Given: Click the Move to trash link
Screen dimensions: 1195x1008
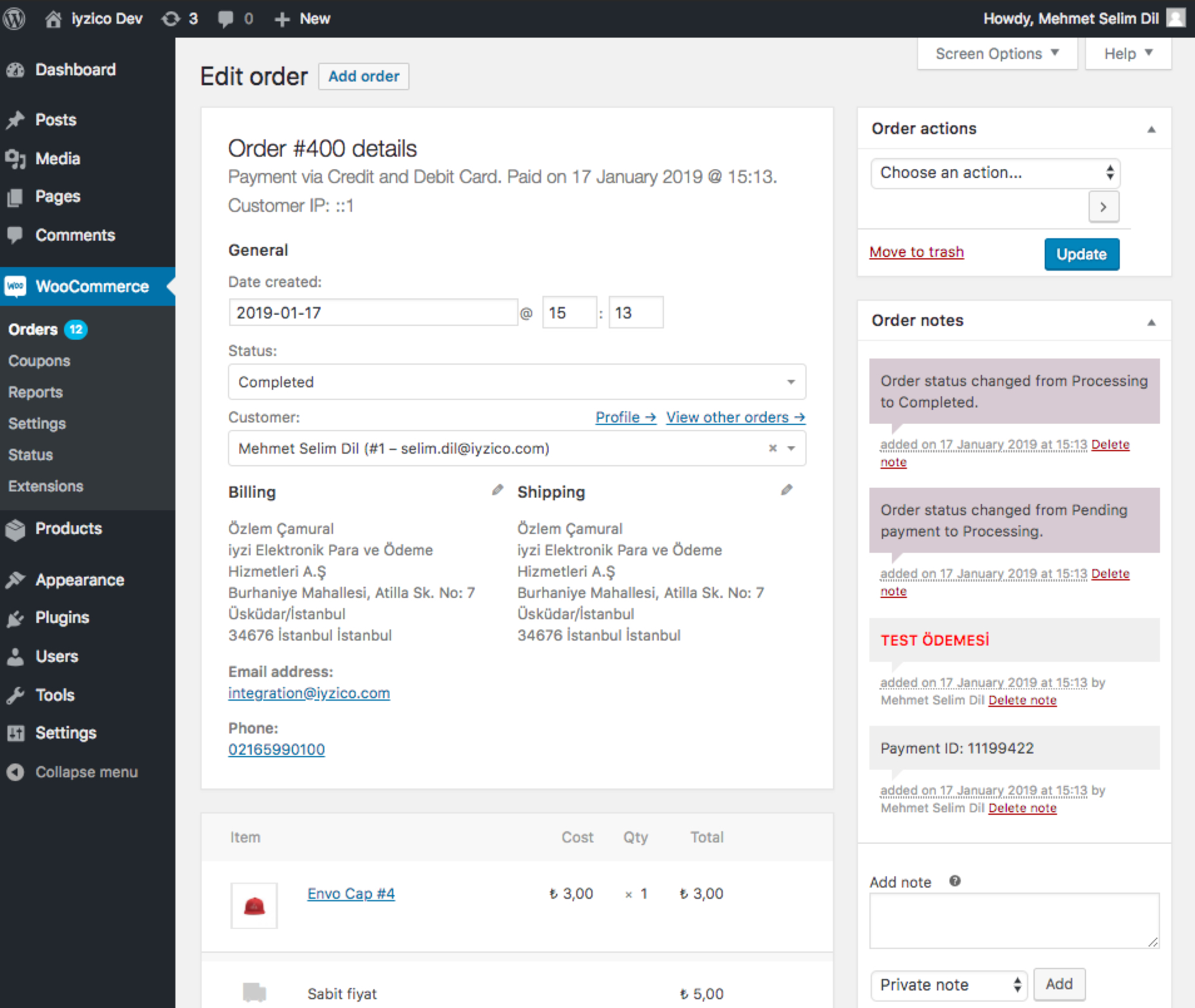Looking at the screenshot, I should pyautogui.click(x=916, y=252).
